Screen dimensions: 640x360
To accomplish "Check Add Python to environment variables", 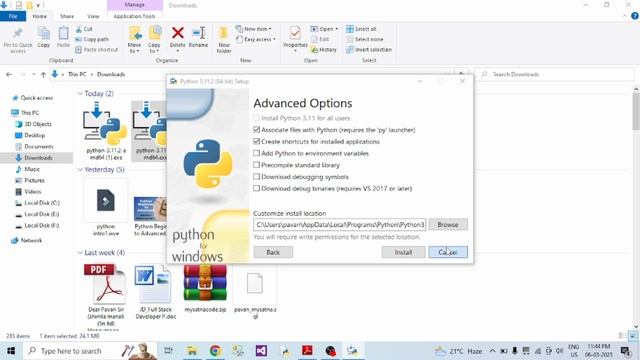I will pyautogui.click(x=256, y=153).
